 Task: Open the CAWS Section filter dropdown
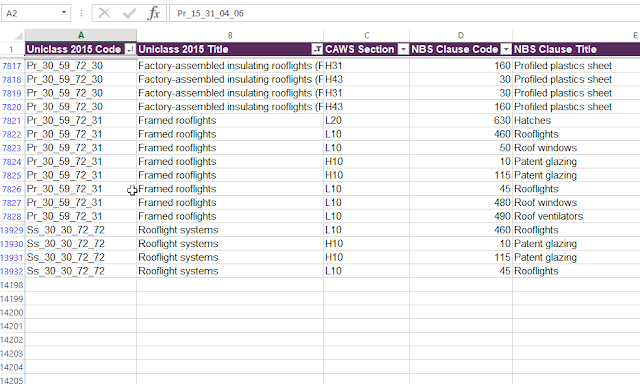(403, 49)
